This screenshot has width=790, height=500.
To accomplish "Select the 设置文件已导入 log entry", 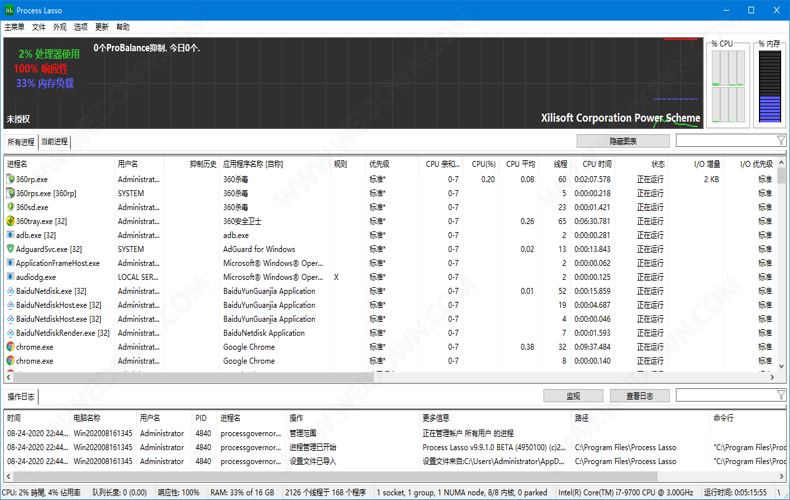I will pos(313,461).
